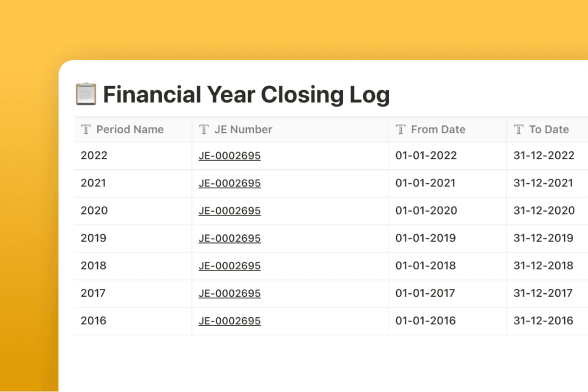Open JE-0002695 link in 2020 row
The width and height of the screenshot is (588, 392).
pos(230,211)
